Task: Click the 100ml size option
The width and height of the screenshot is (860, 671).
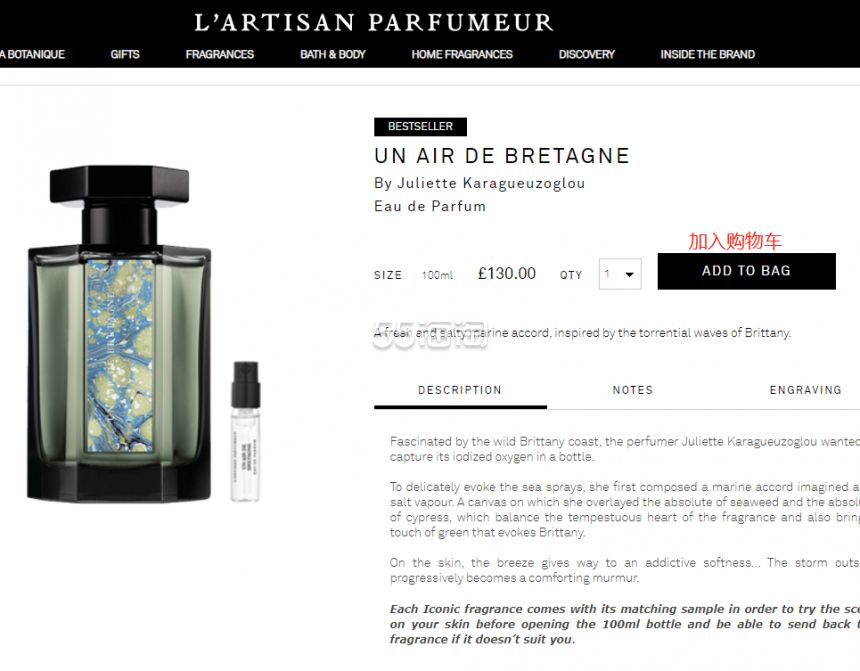Action: [x=437, y=275]
